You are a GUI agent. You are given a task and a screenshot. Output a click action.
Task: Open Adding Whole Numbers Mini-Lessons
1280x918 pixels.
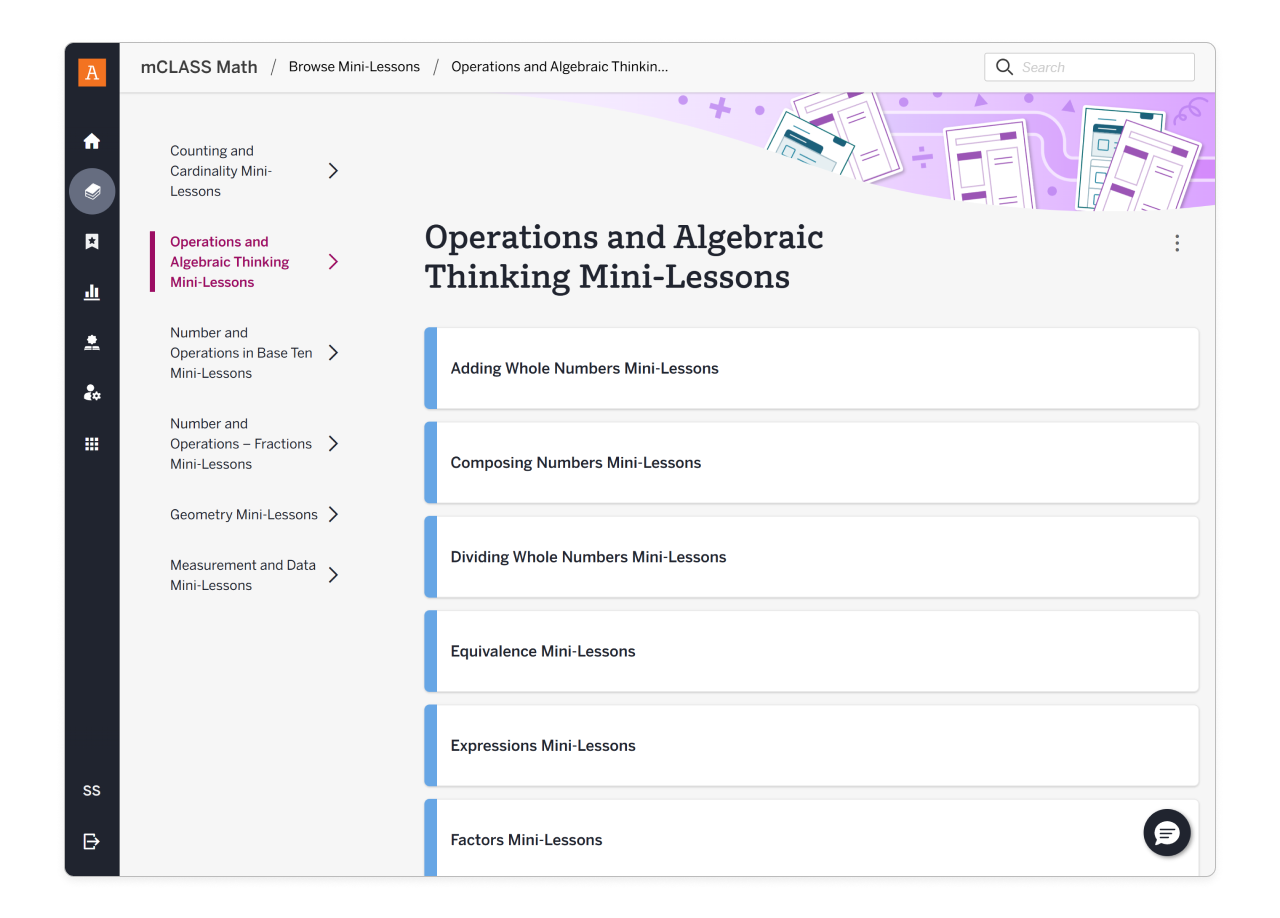[x=584, y=368]
